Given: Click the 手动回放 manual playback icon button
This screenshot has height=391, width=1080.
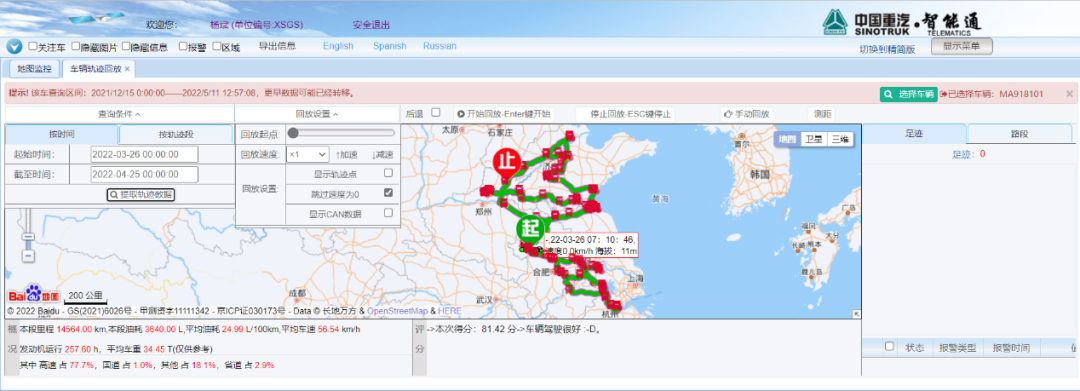Looking at the screenshot, I should point(747,114).
